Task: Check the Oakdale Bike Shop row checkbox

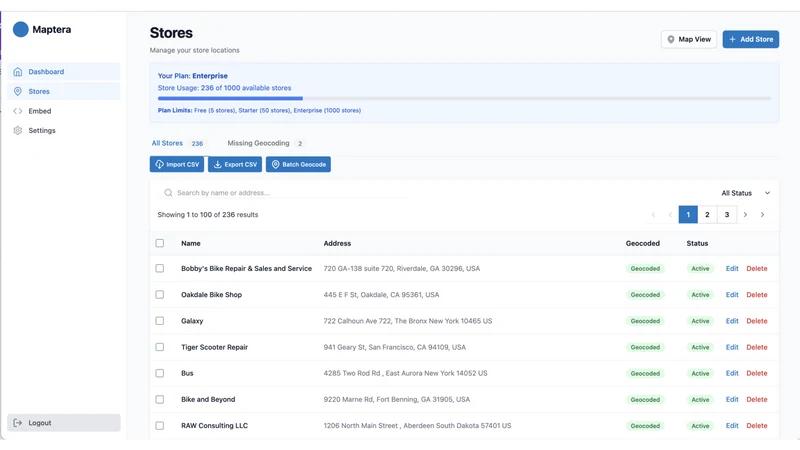Action: pyautogui.click(x=160, y=294)
